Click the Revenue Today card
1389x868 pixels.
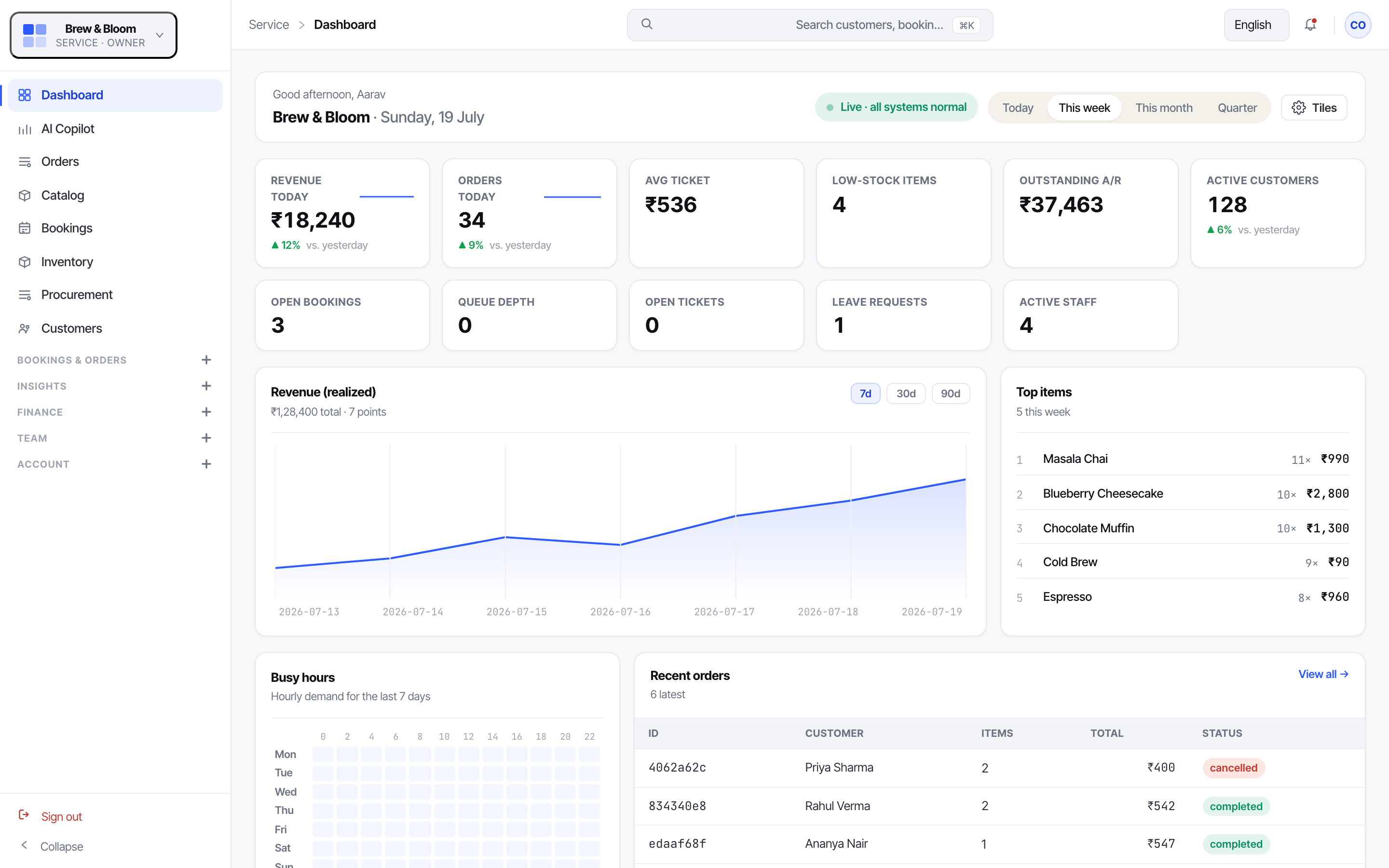point(342,213)
